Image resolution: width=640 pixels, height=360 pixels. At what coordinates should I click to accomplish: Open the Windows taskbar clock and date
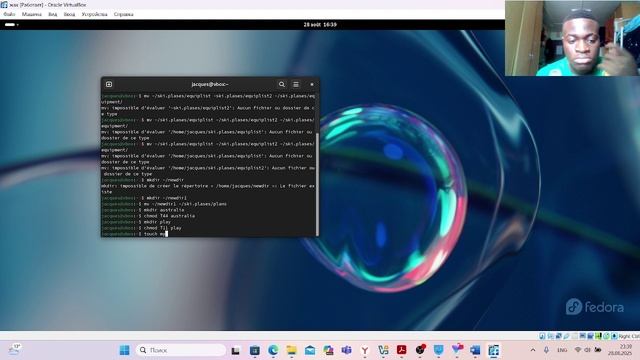pyautogui.click(x=620, y=350)
